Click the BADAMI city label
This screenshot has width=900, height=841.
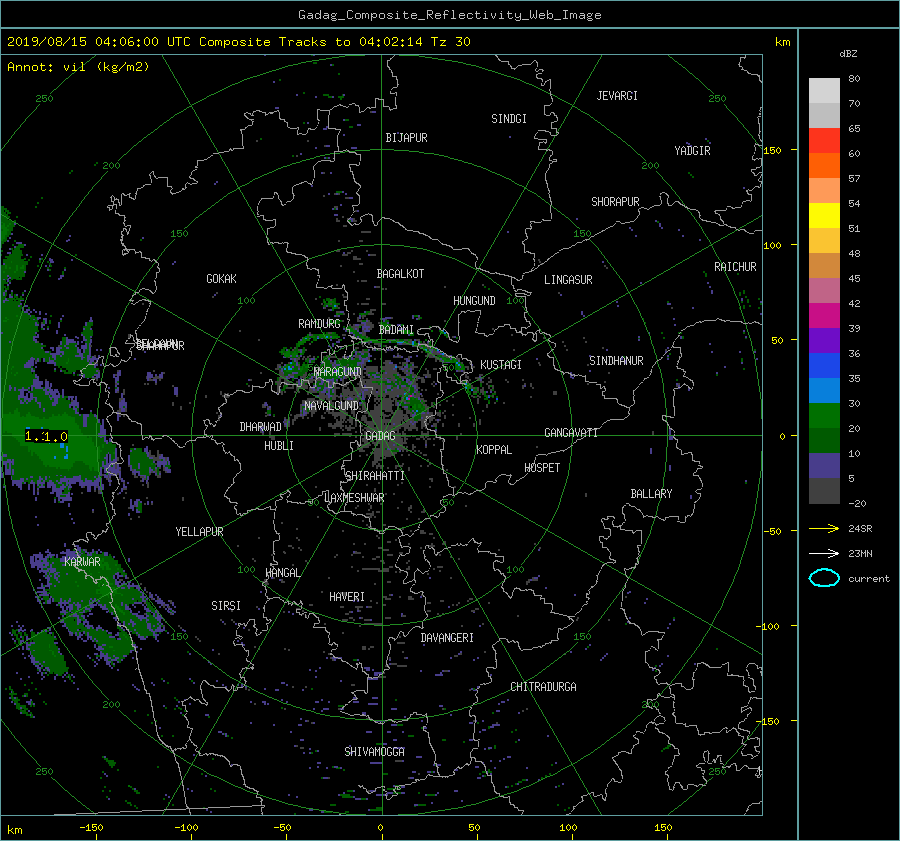coord(396,330)
